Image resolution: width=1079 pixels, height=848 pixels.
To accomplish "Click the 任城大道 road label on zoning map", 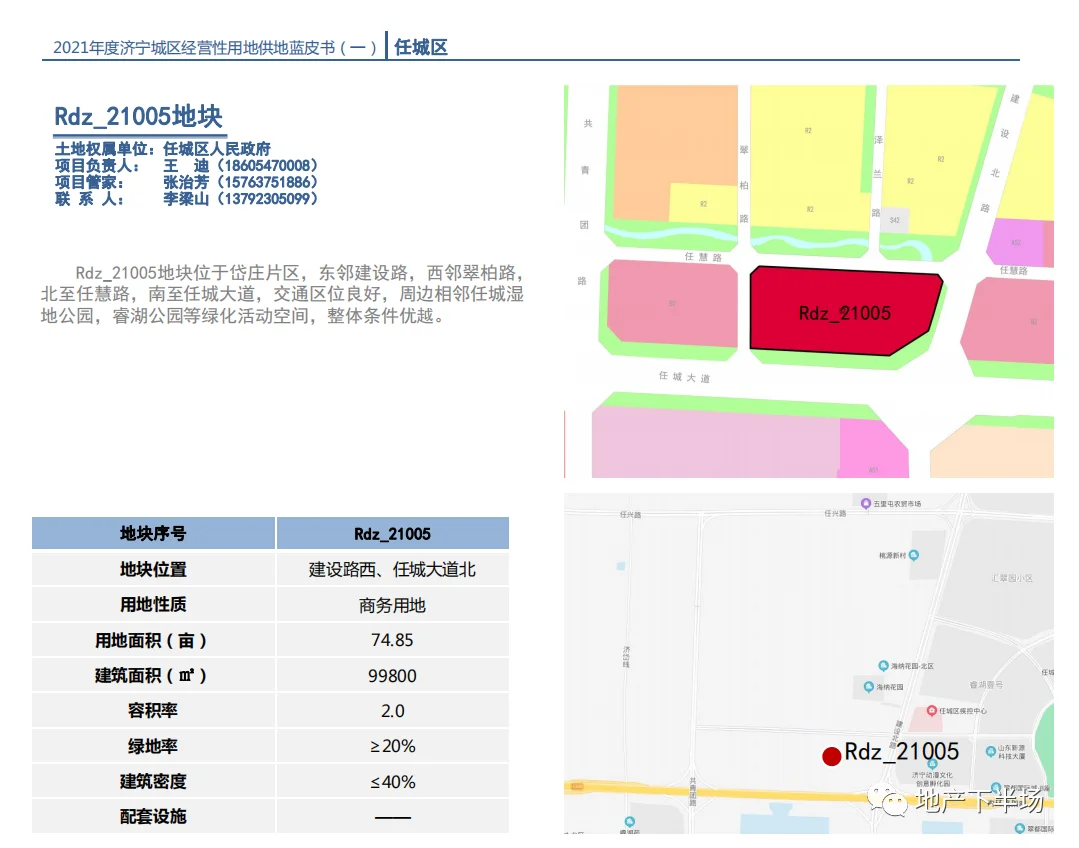I will pos(684,377).
